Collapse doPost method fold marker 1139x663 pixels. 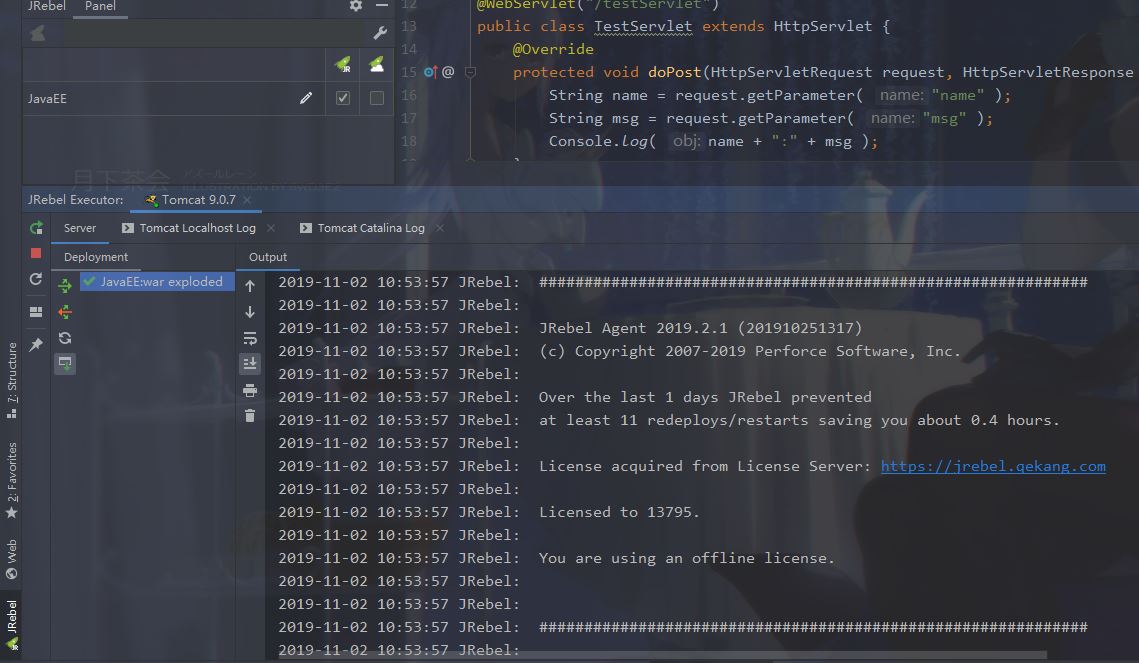[x=470, y=72]
